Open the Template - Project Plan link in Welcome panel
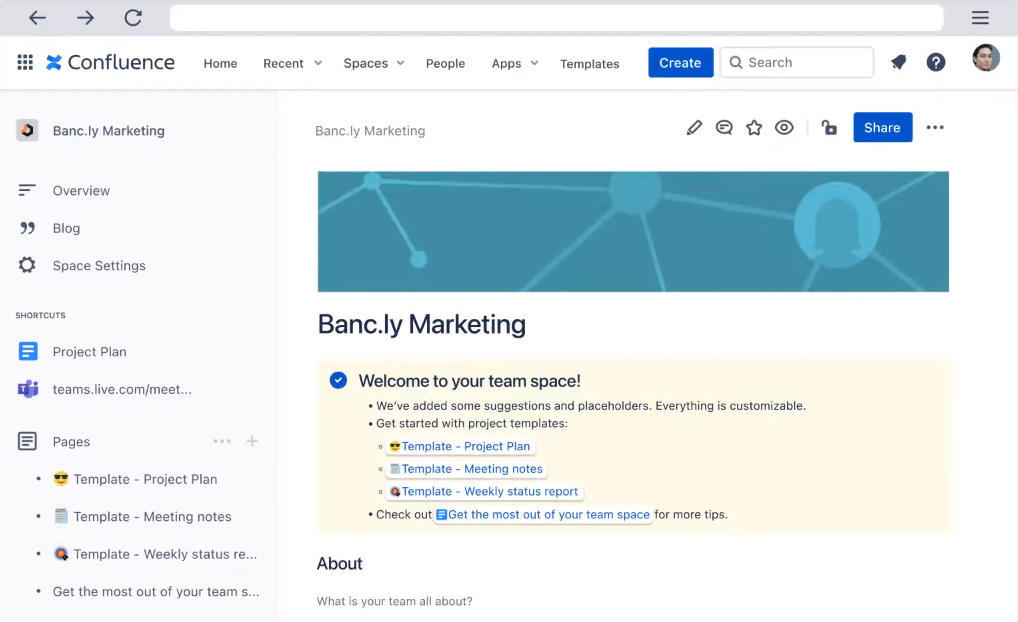Viewport: 1018px width, 622px height. (x=460, y=446)
